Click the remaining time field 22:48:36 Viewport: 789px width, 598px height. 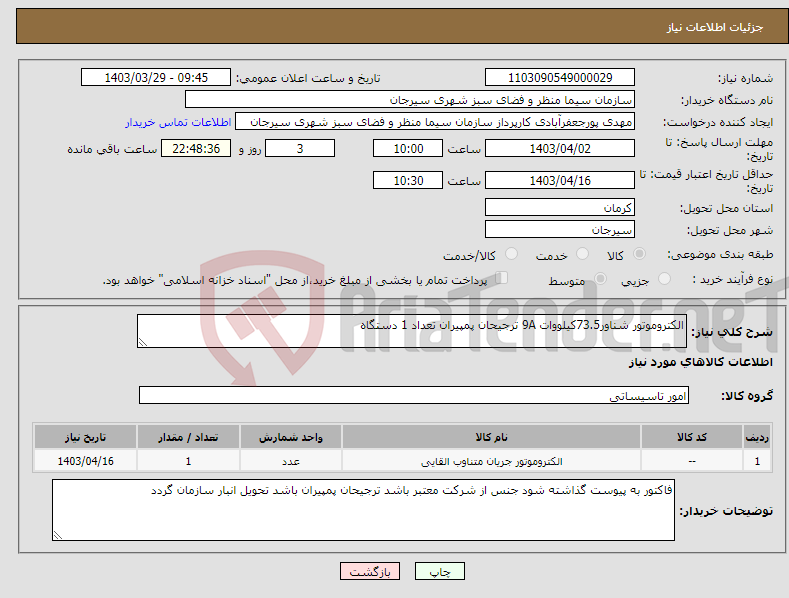[196, 148]
